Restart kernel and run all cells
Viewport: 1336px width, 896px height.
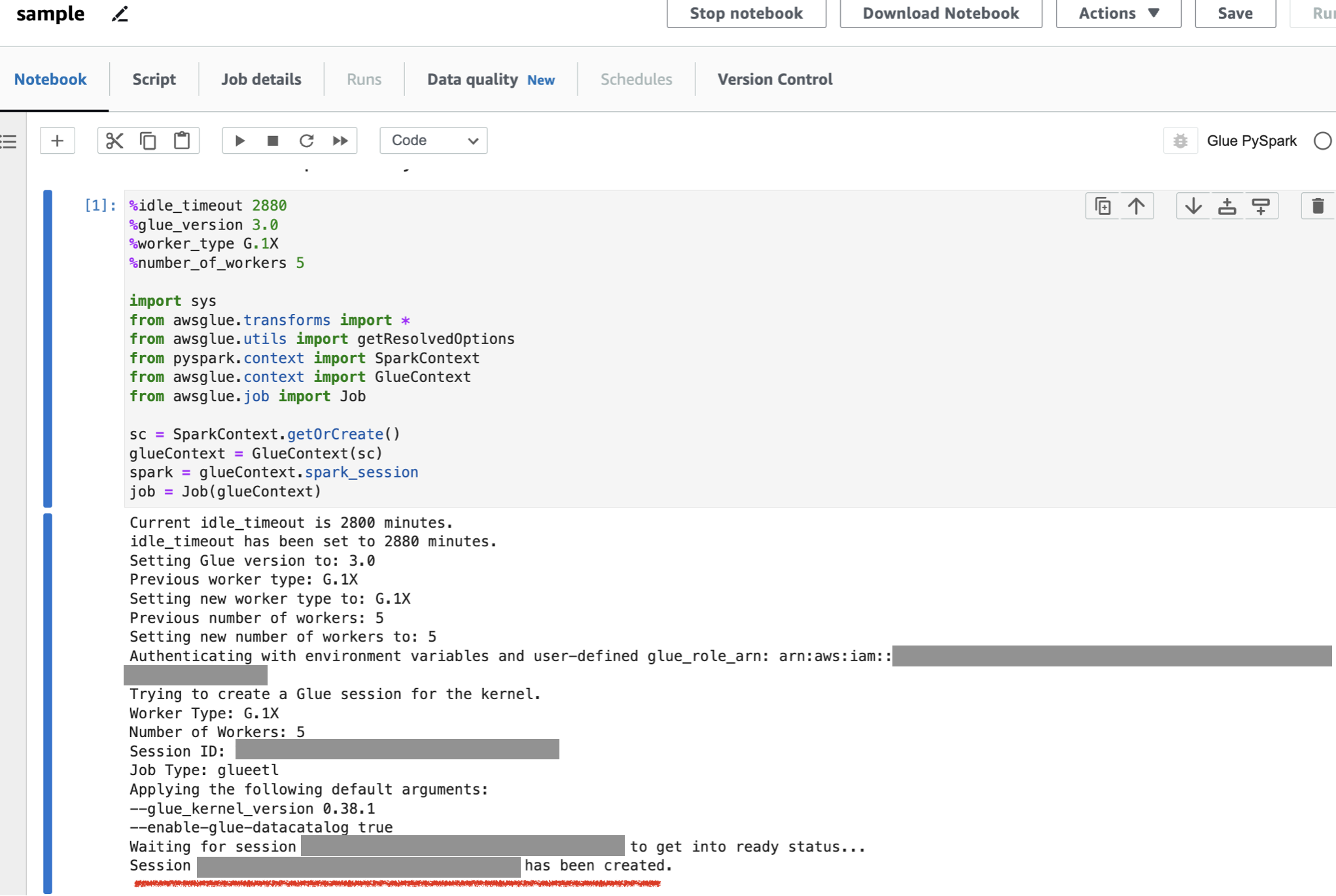click(x=340, y=141)
